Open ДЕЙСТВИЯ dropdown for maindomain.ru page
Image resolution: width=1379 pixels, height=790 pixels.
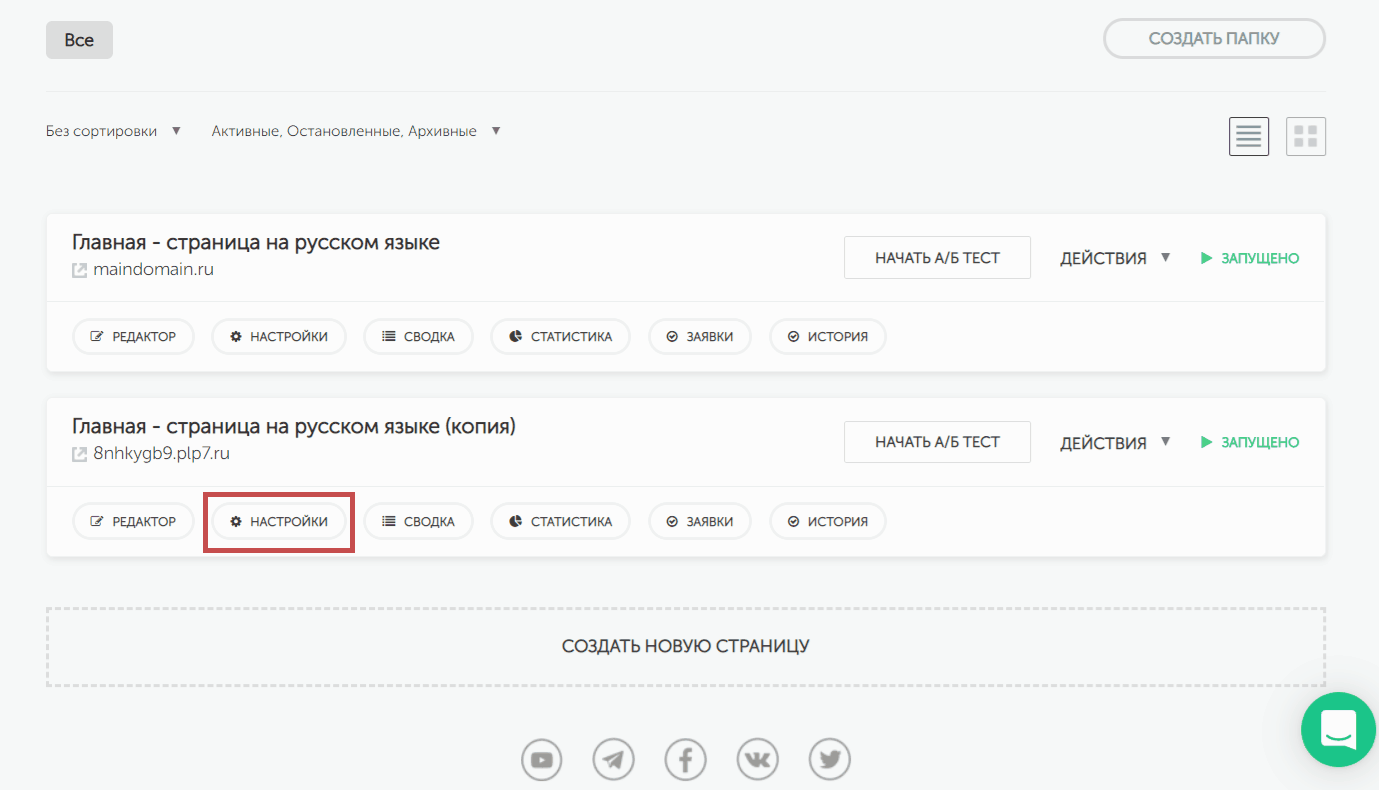1114,258
